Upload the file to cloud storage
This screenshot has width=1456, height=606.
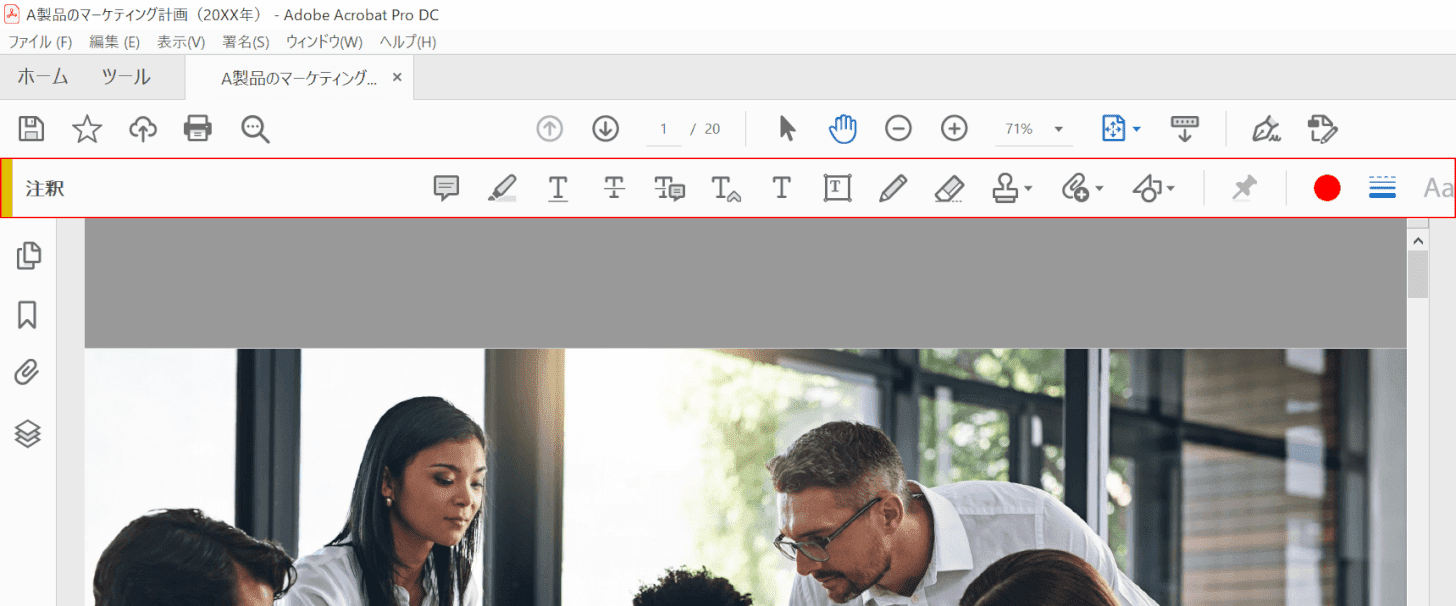[x=143, y=129]
